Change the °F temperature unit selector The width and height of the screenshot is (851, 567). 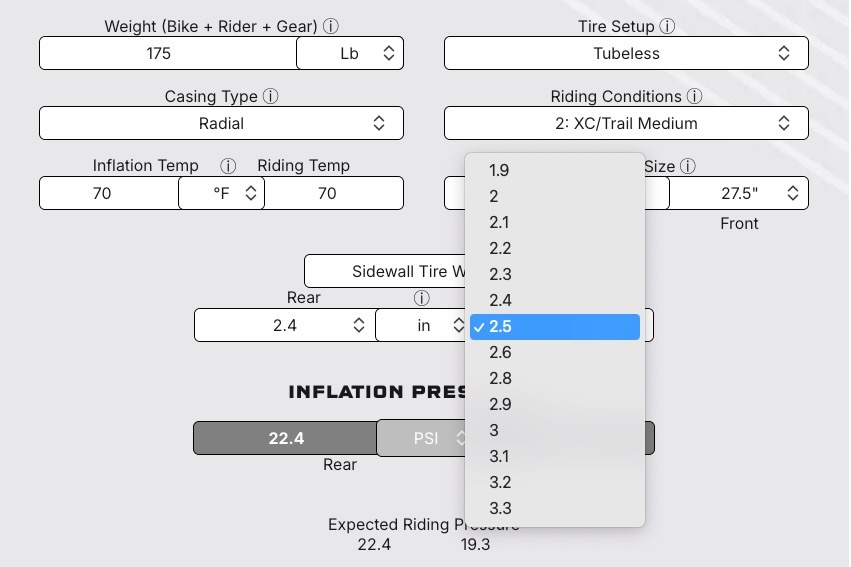(222, 193)
